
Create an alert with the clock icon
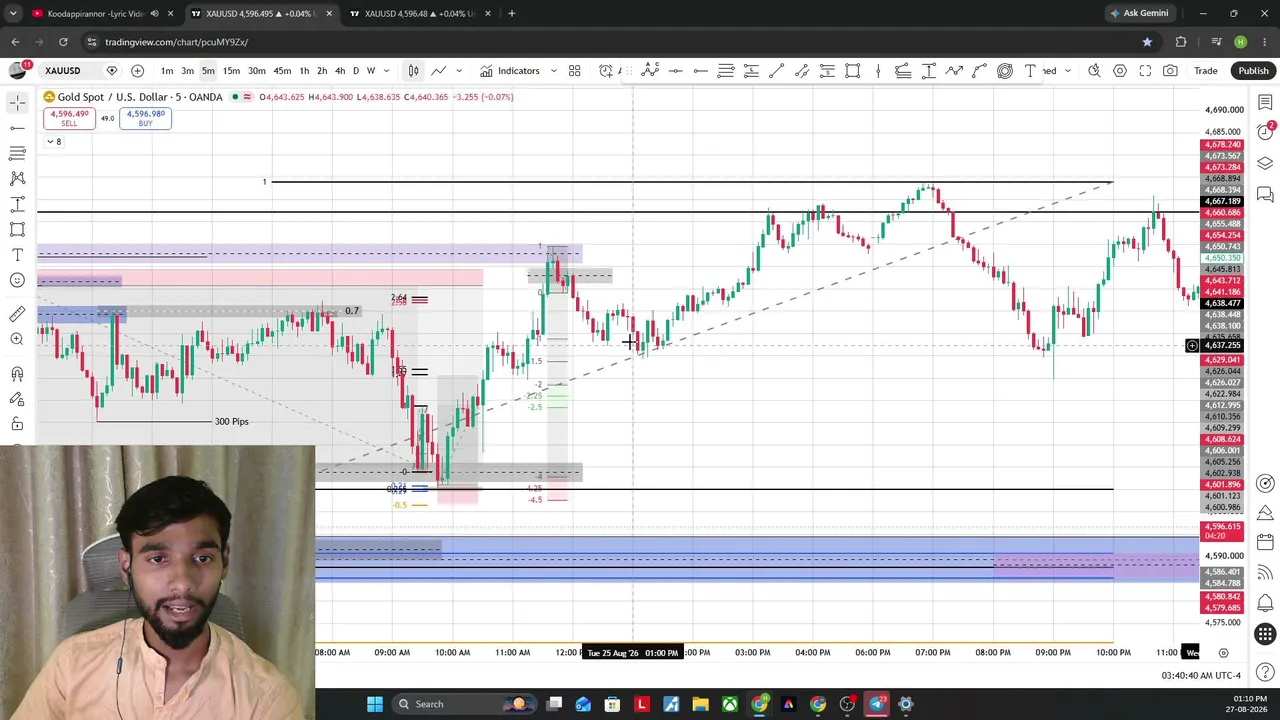pyautogui.click(x=606, y=71)
